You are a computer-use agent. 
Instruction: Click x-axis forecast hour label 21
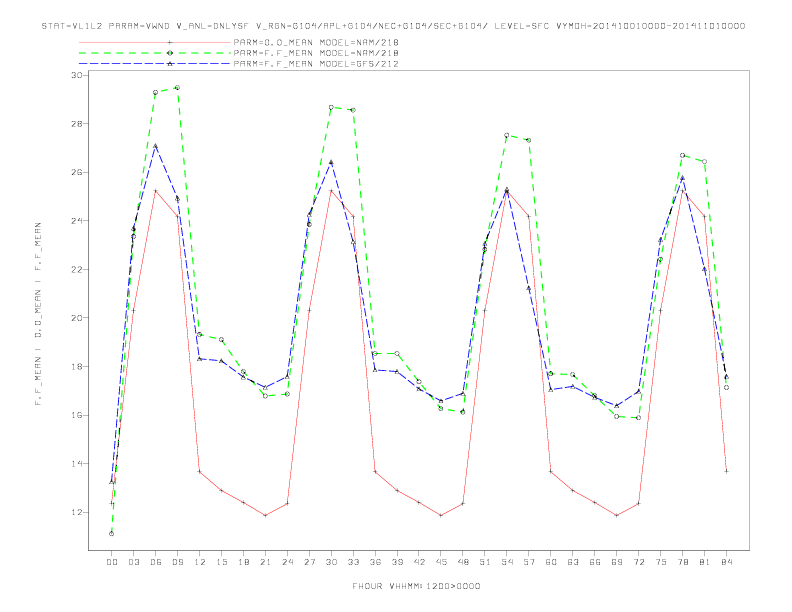pos(265,562)
